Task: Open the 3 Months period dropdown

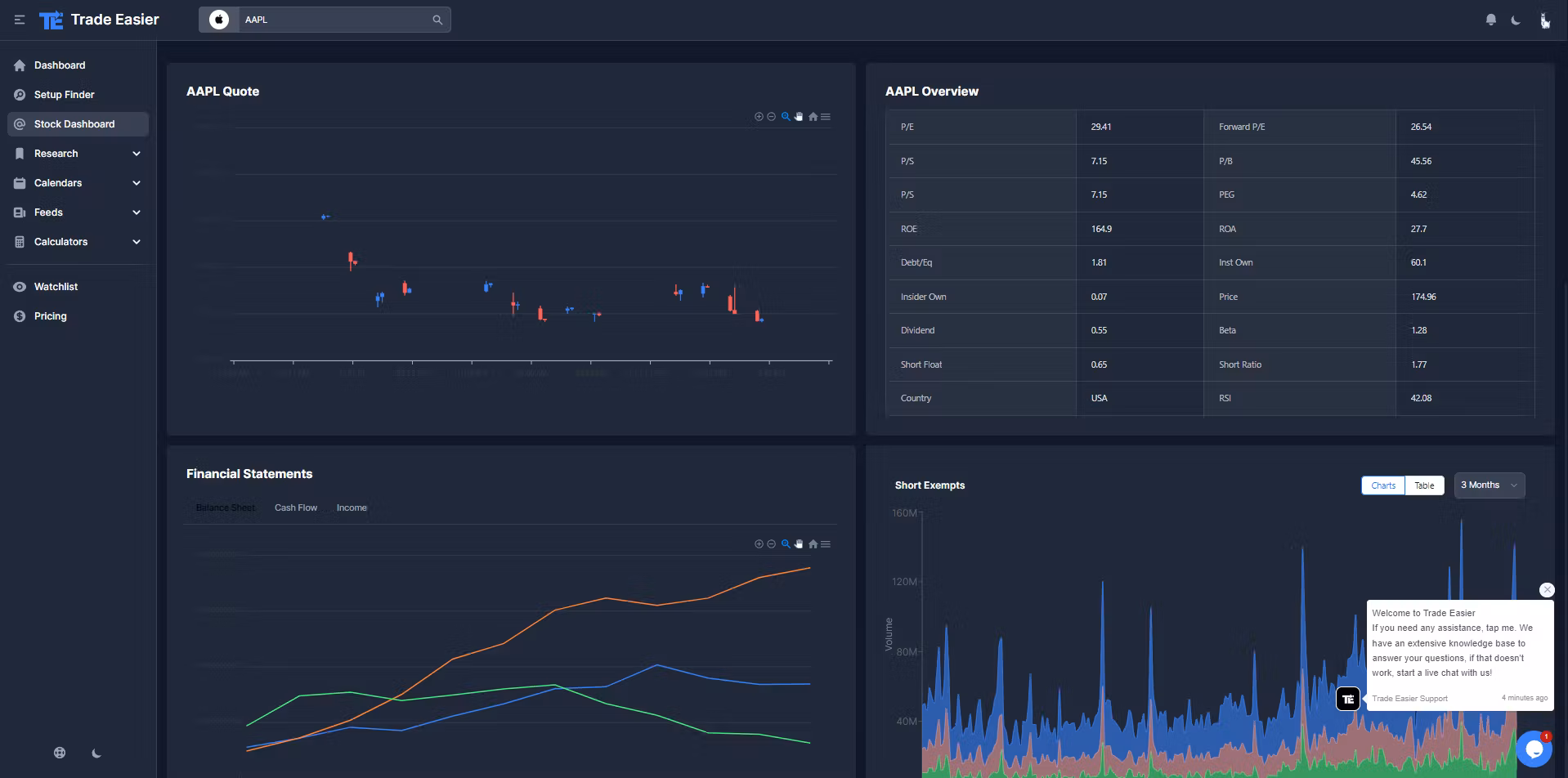Action: click(1489, 485)
